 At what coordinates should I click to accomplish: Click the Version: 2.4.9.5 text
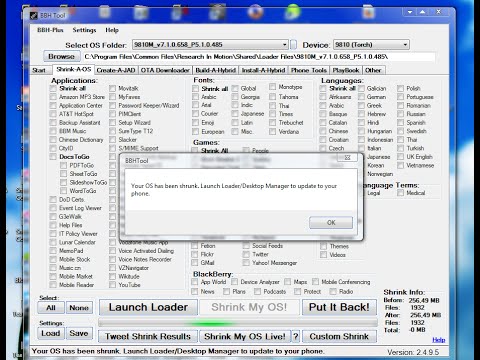pos(413,352)
